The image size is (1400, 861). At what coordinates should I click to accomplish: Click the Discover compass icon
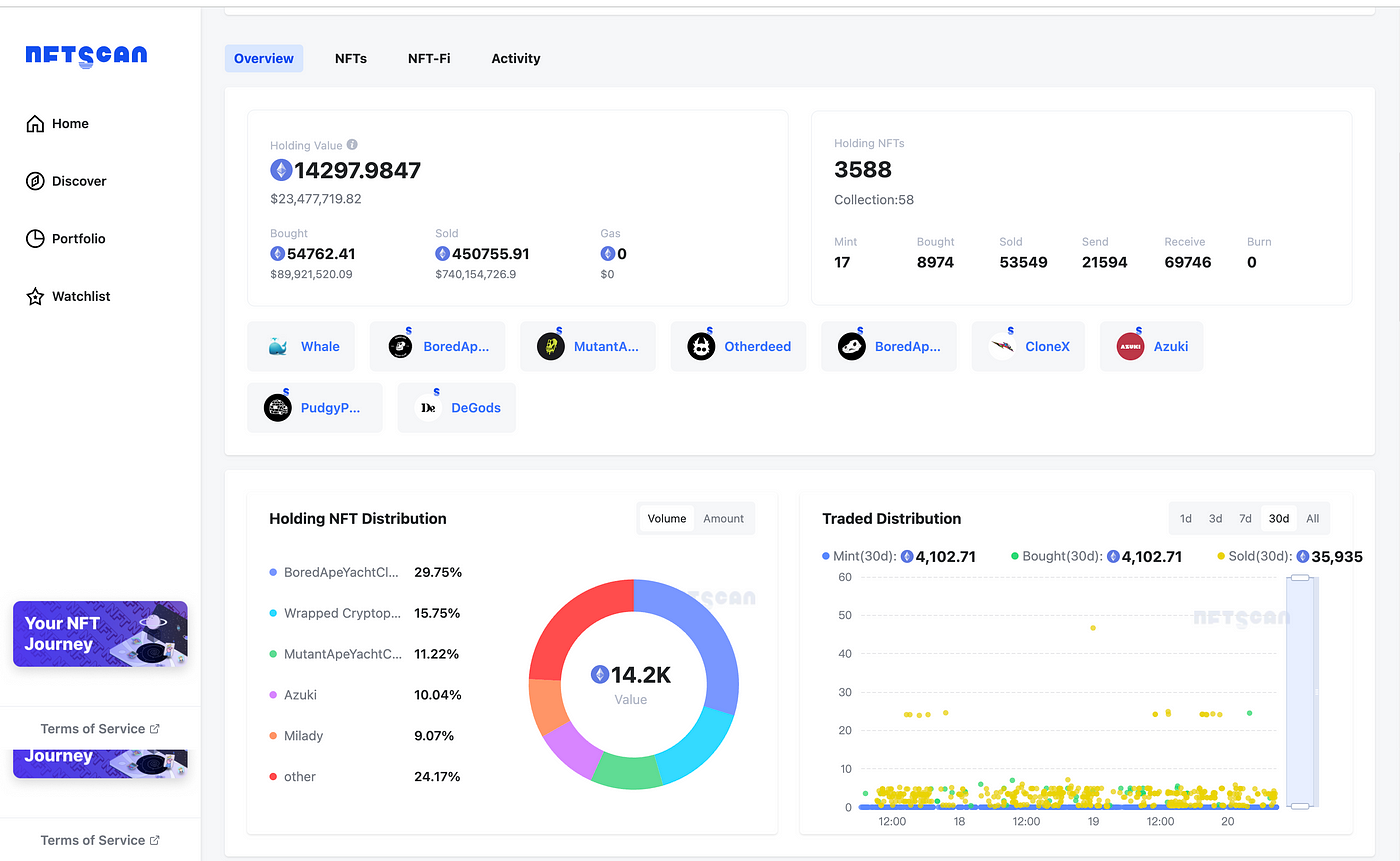click(x=35, y=181)
